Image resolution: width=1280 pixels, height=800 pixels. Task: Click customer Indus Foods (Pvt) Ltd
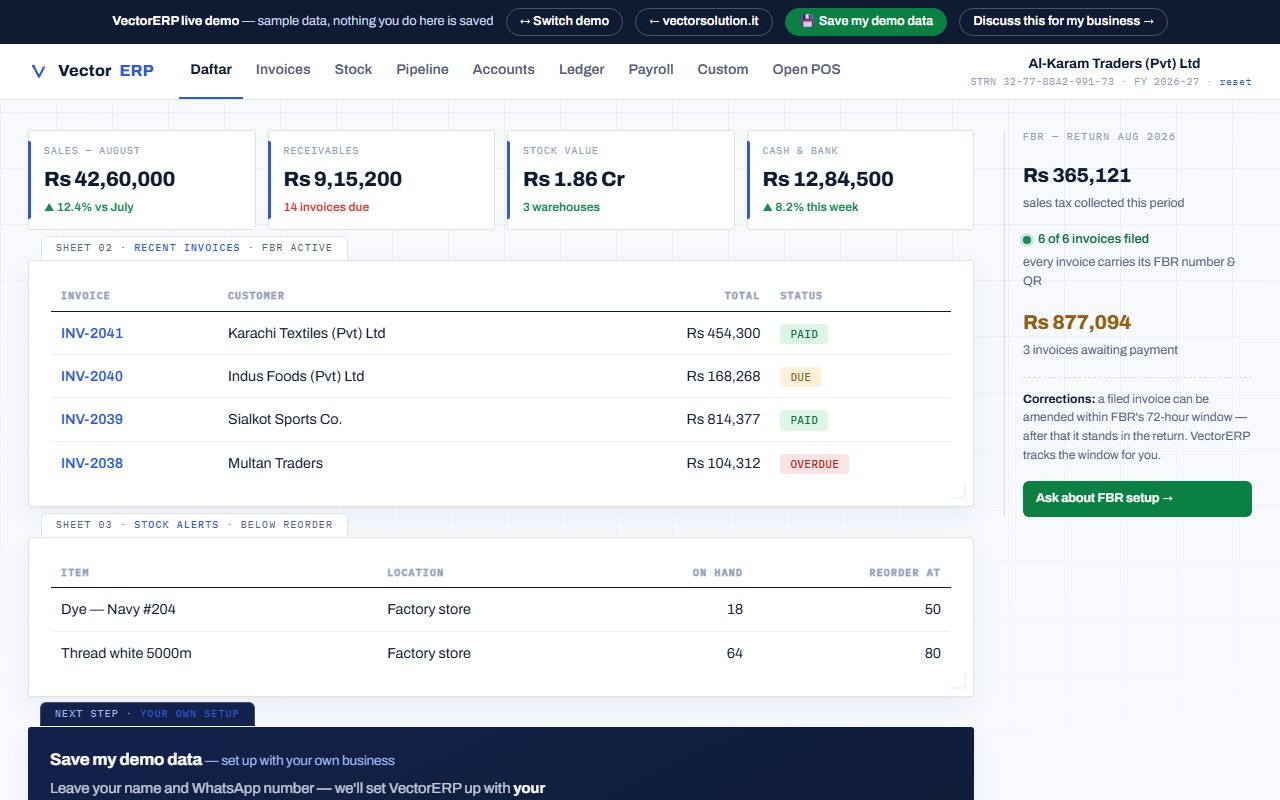coord(296,376)
